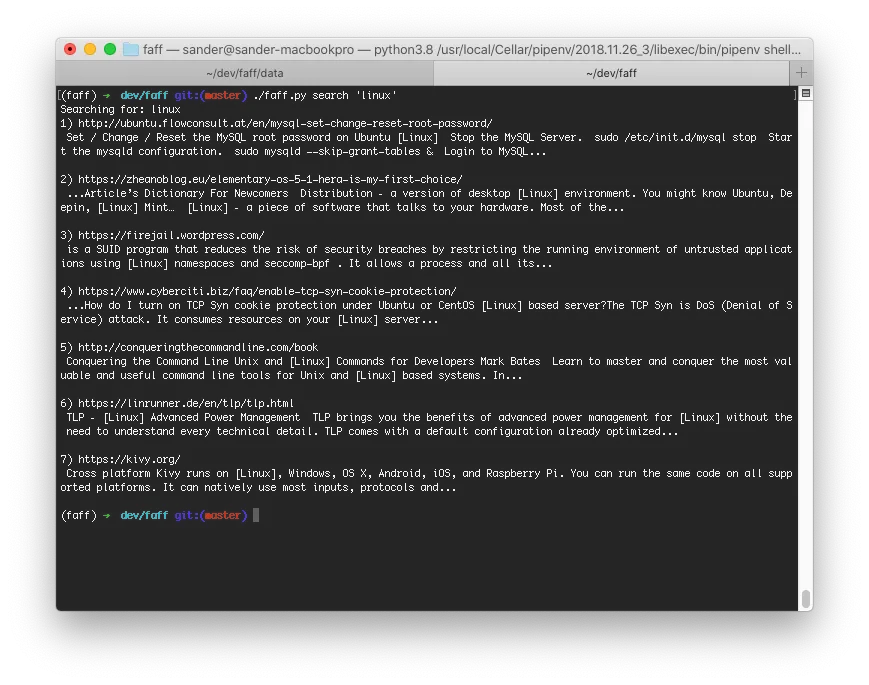Click 'Advanced Power Management' in TLP result
The width and height of the screenshot is (869, 685).
(224, 417)
